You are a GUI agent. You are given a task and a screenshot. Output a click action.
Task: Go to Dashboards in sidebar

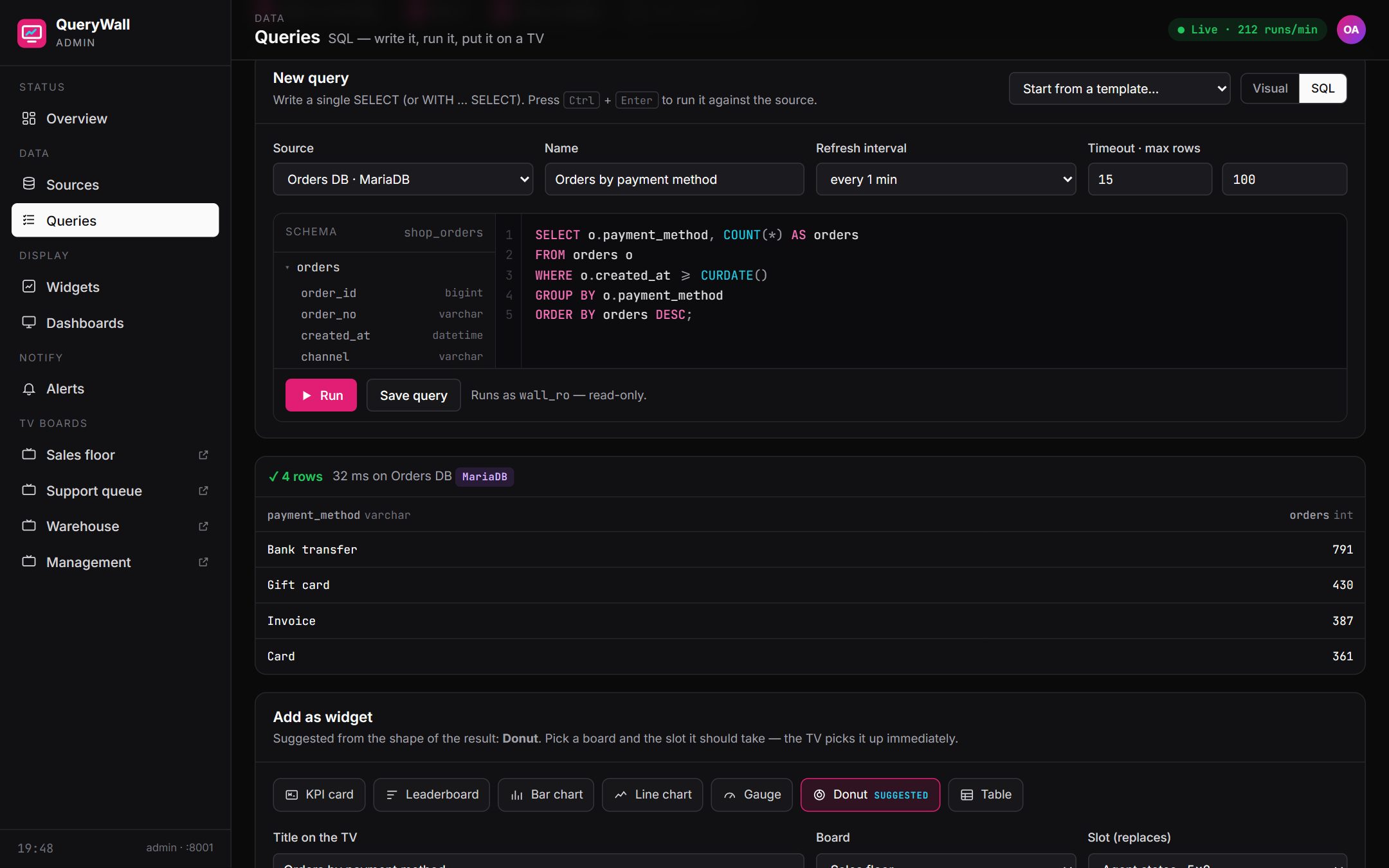pyautogui.click(x=115, y=323)
